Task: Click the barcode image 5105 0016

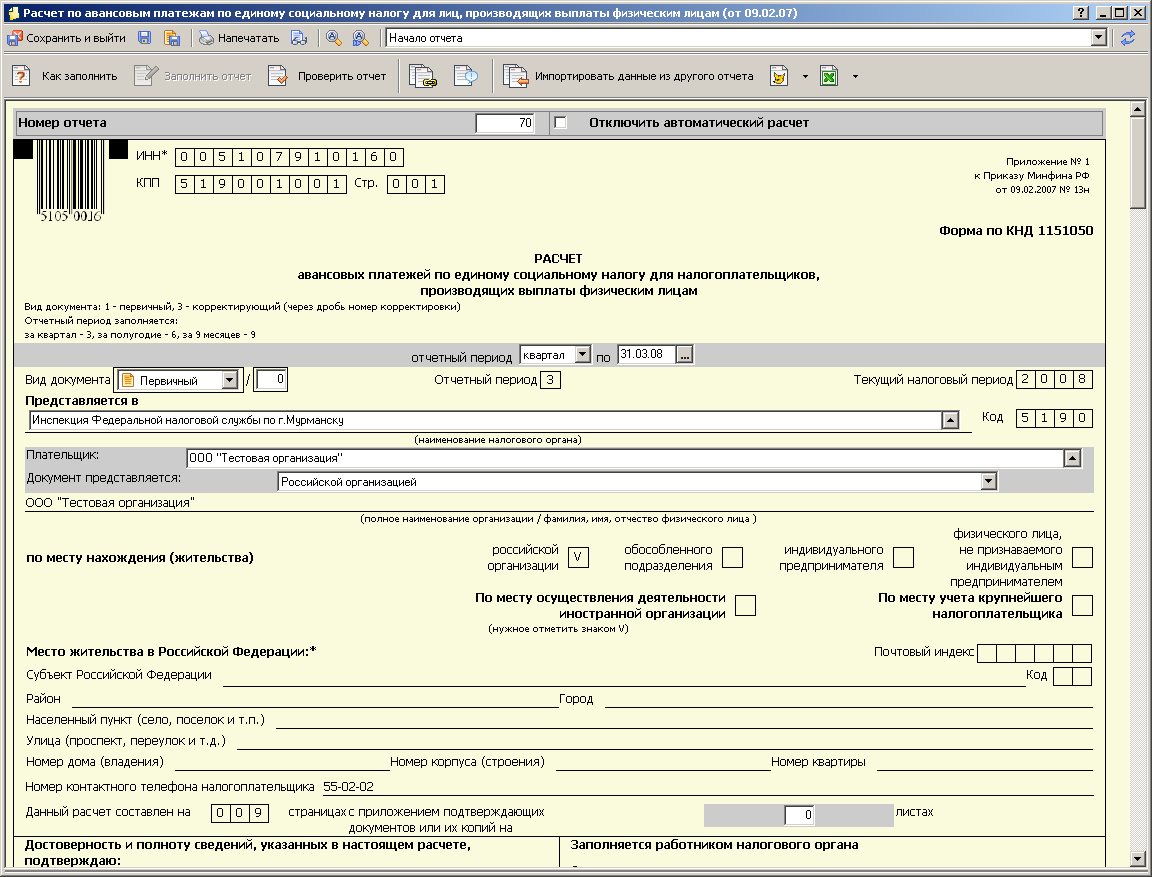Action: click(x=70, y=181)
